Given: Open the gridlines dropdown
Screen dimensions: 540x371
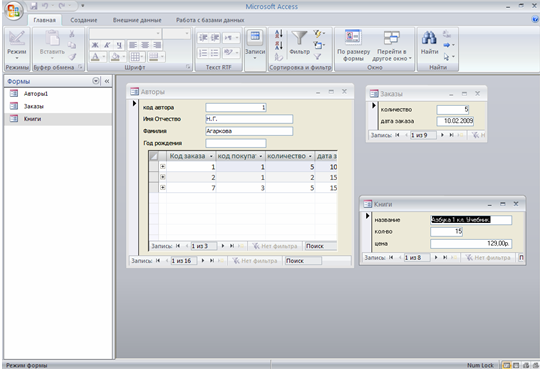Looking at the screenshot, I should (x=142, y=56).
